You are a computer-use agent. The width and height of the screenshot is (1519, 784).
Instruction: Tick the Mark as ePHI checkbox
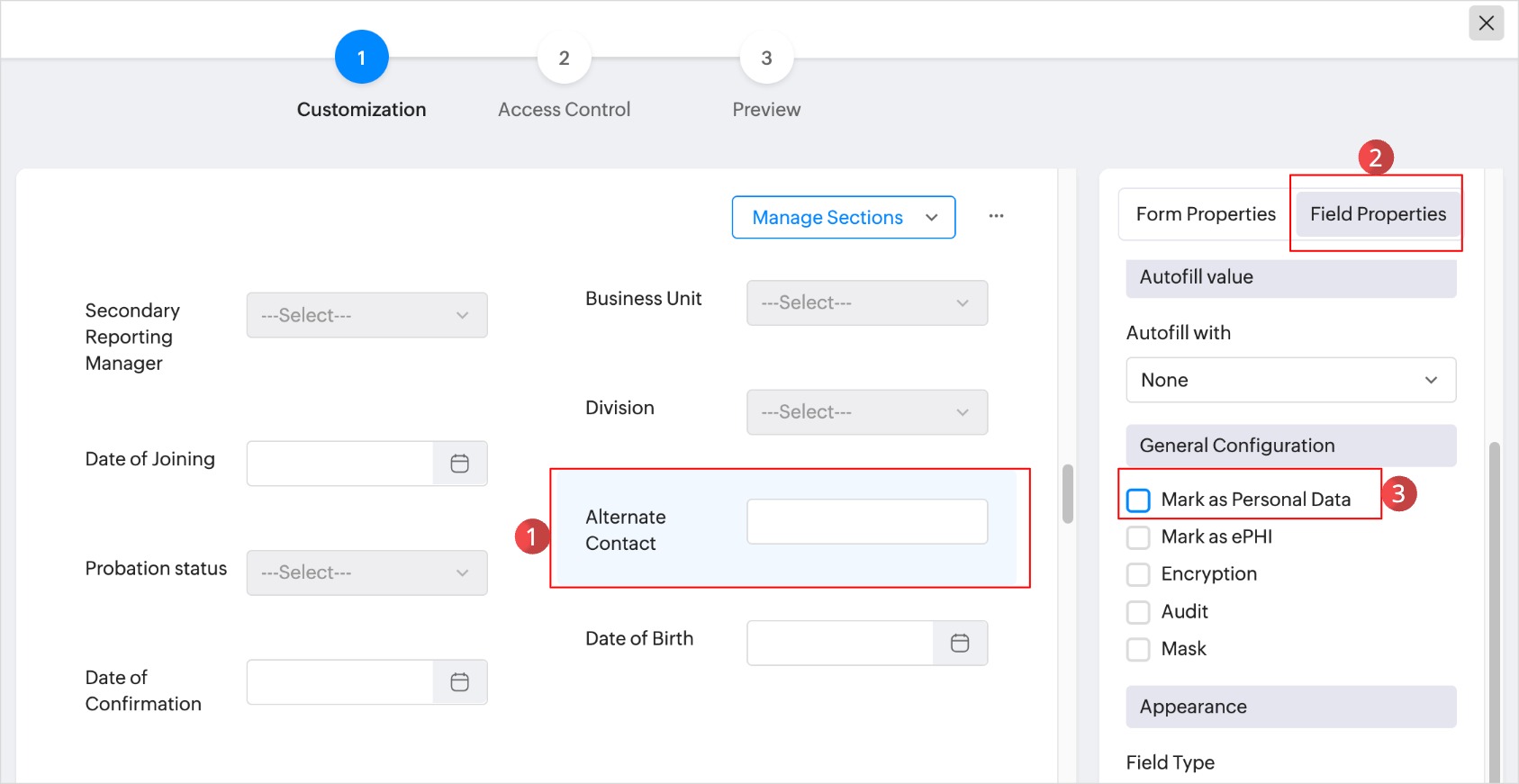click(x=1138, y=537)
